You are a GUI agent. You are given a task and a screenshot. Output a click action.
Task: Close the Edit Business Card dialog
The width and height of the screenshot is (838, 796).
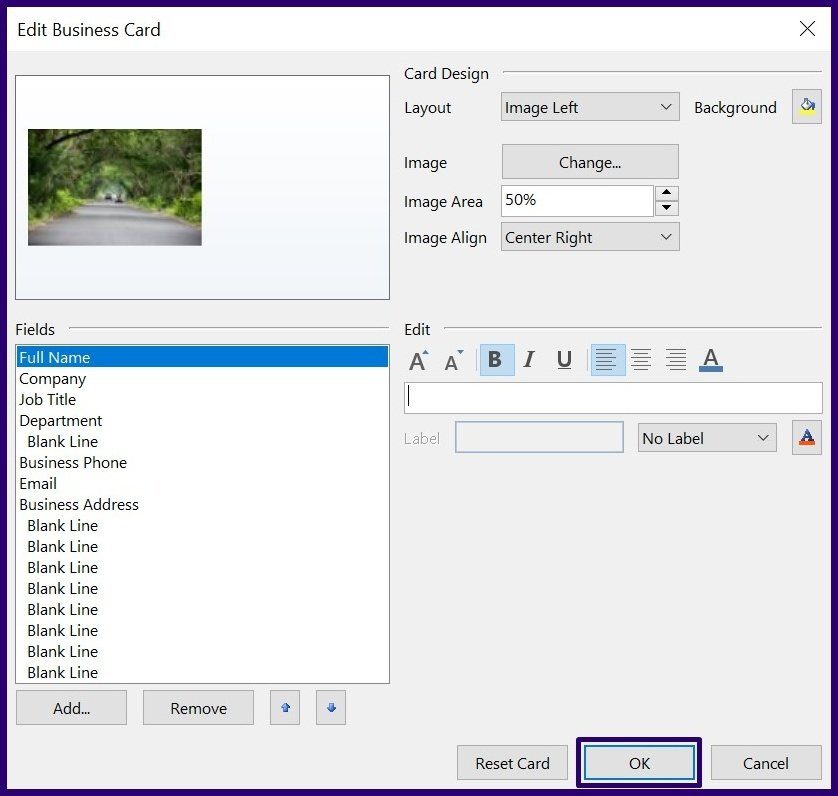click(807, 29)
